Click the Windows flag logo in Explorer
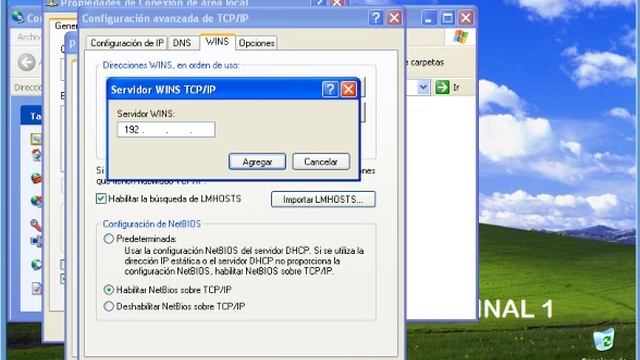The width and height of the screenshot is (640, 360). pos(460,37)
